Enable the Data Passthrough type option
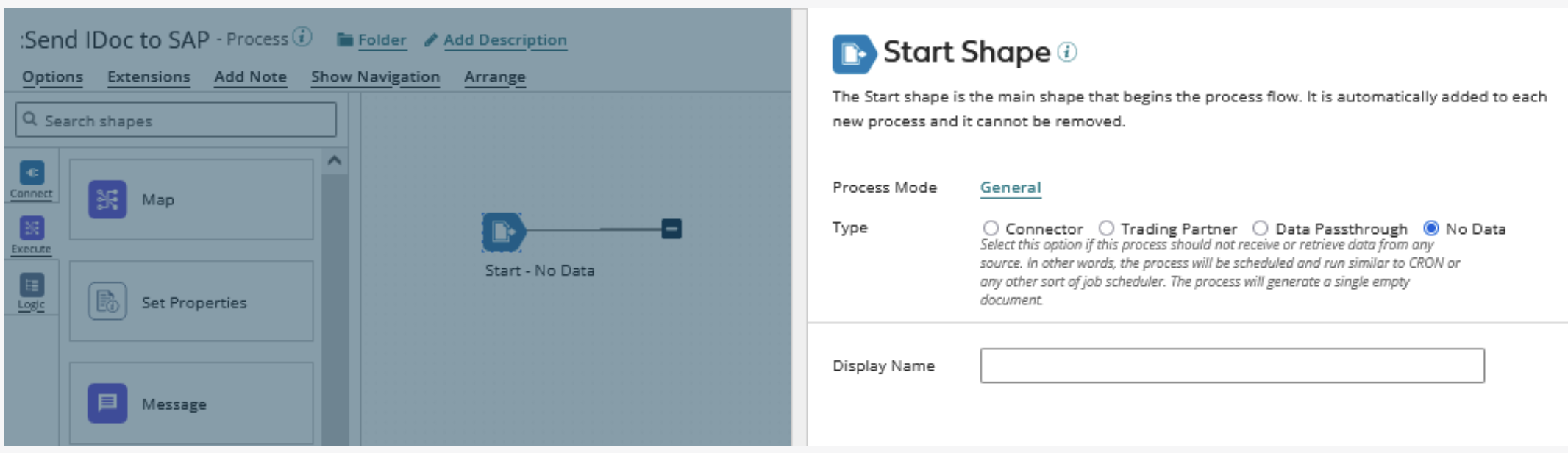This screenshot has width=1568, height=453. pyautogui.click(x=1261, y=229)
